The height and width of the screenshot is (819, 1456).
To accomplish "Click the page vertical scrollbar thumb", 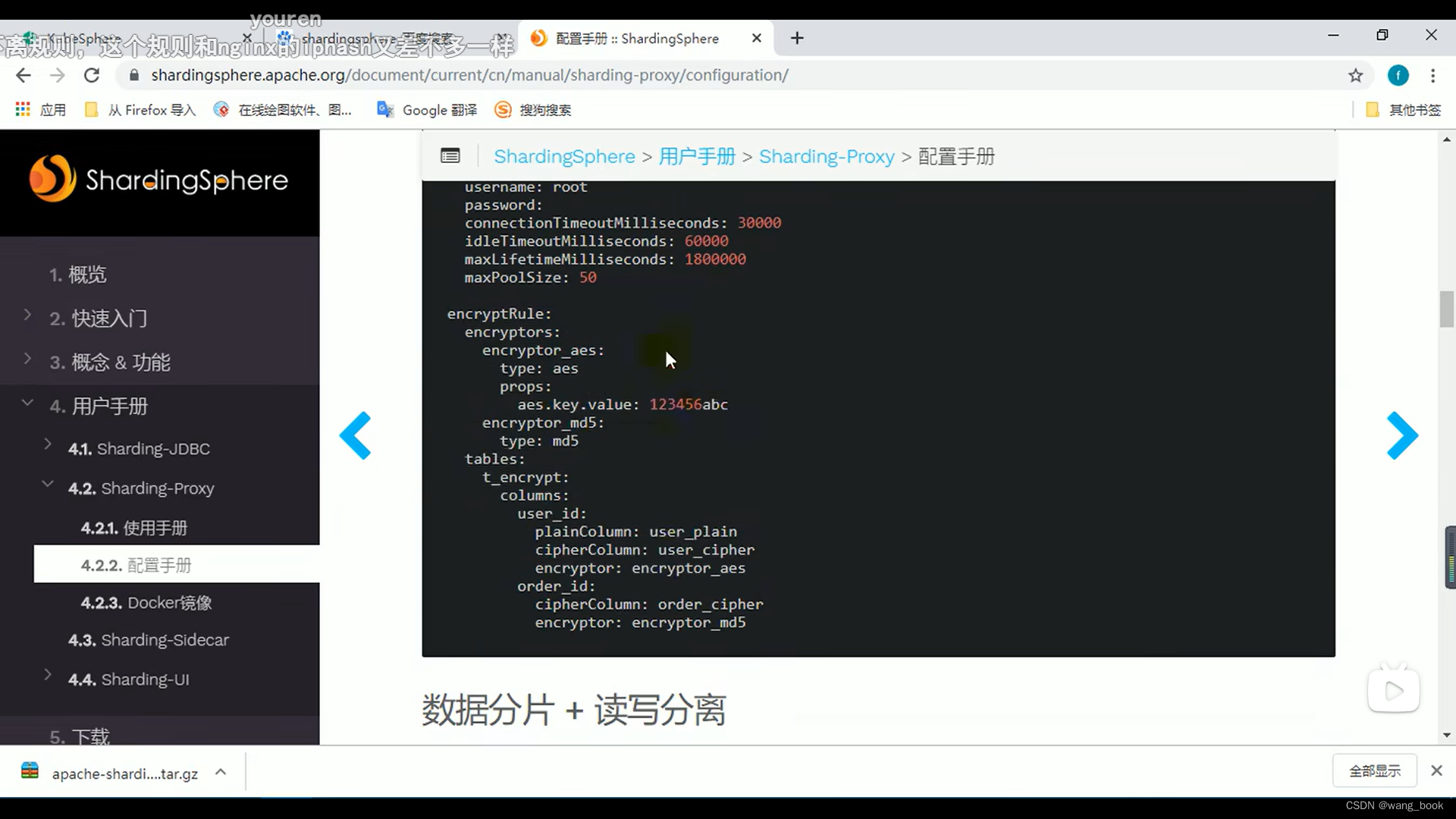I will pos(1447,309).
